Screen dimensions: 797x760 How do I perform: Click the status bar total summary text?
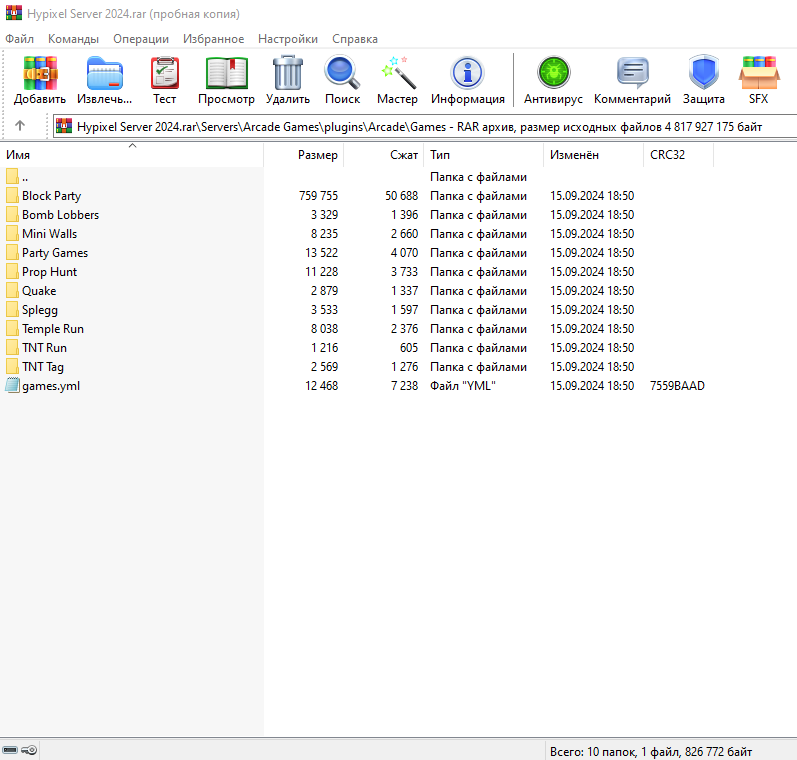coord(651,751)
